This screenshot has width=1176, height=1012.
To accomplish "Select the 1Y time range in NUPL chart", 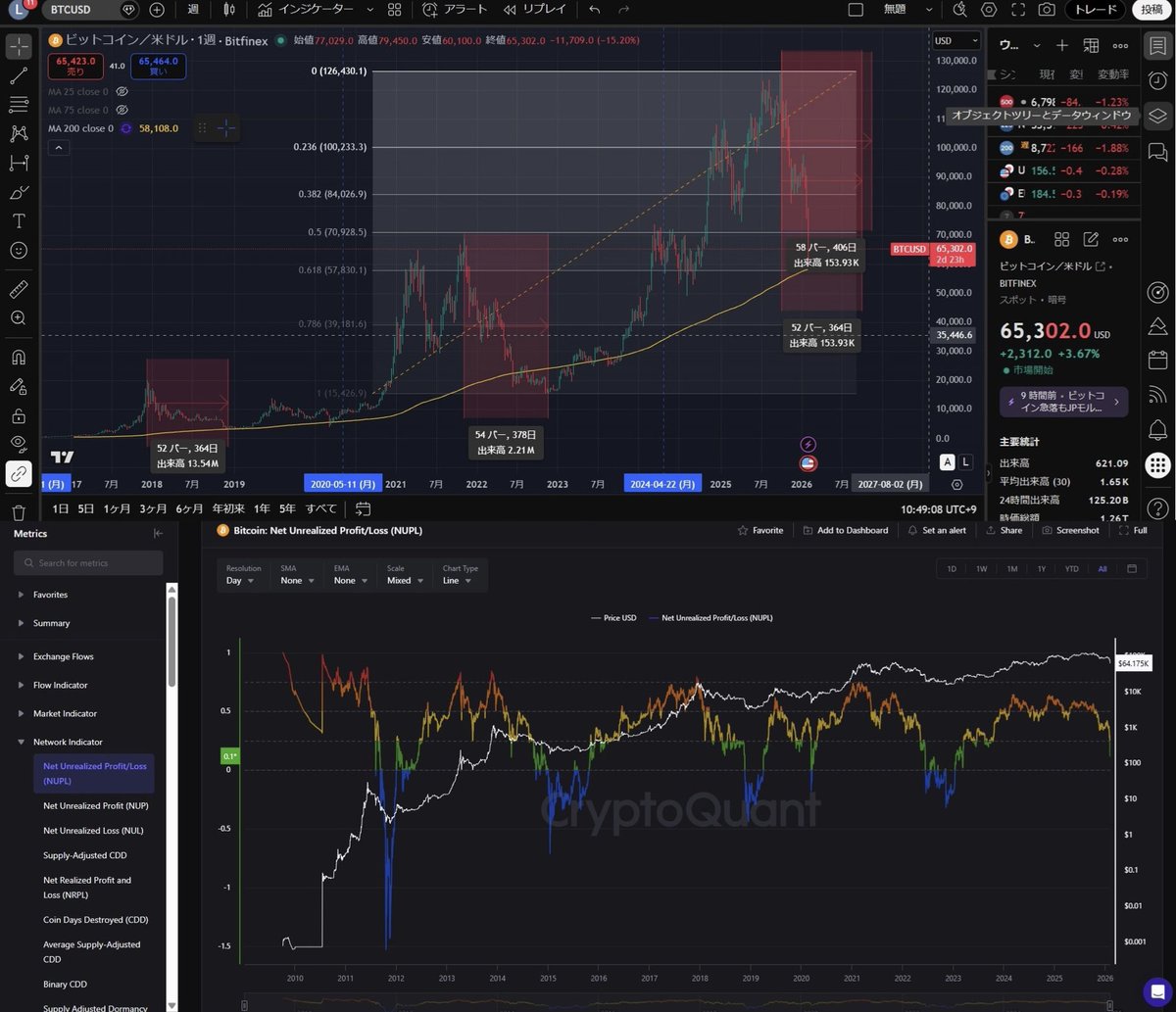I will click(x=1042, y=568).
